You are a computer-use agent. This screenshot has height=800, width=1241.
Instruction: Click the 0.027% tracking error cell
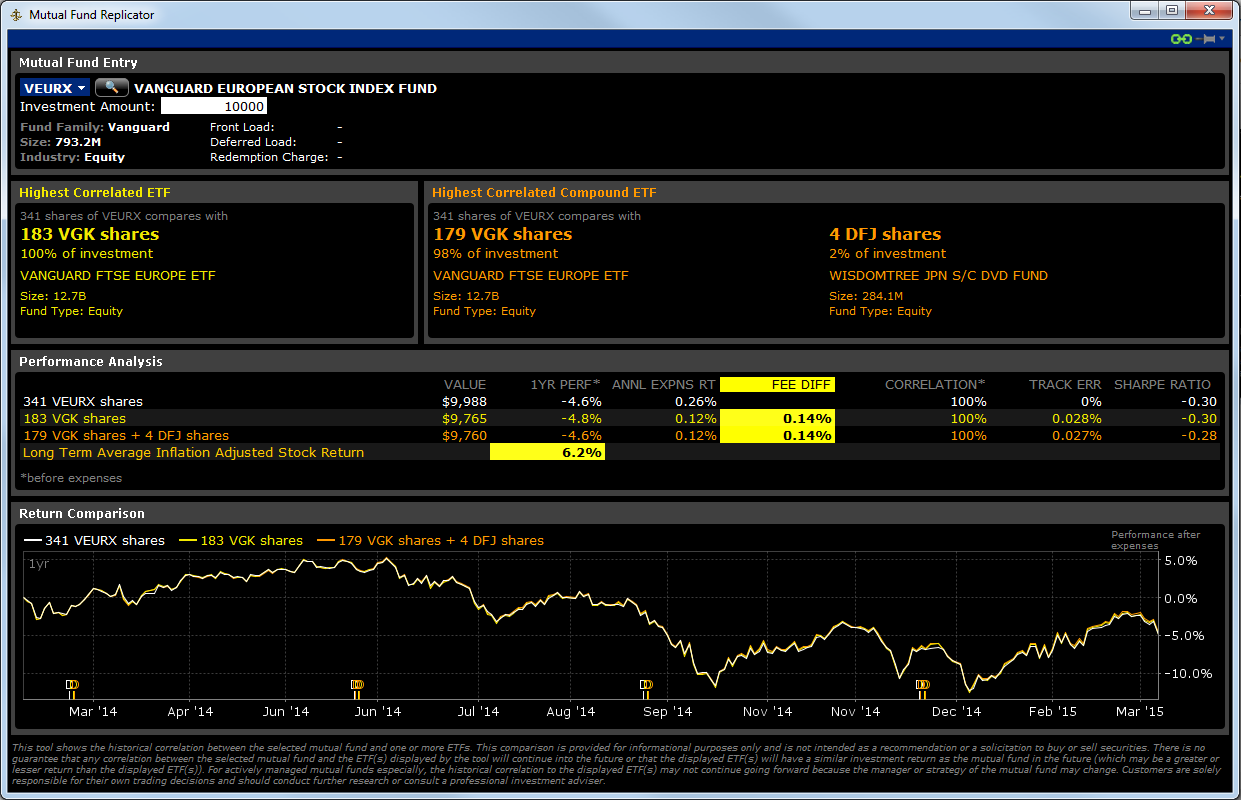[1076, 435]
